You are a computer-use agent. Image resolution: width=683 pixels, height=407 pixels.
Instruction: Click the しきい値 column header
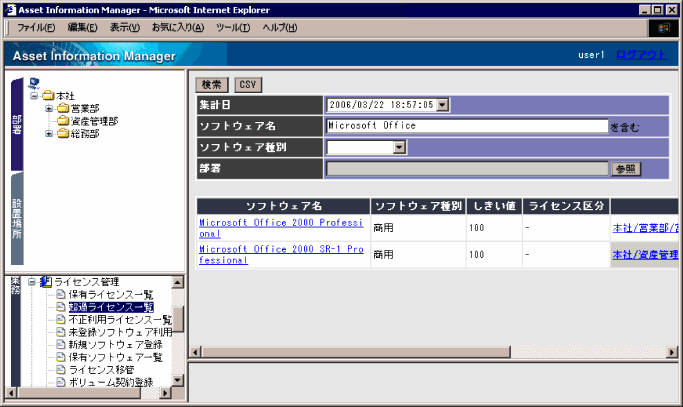pyautogui.click(x=494, y=206)
